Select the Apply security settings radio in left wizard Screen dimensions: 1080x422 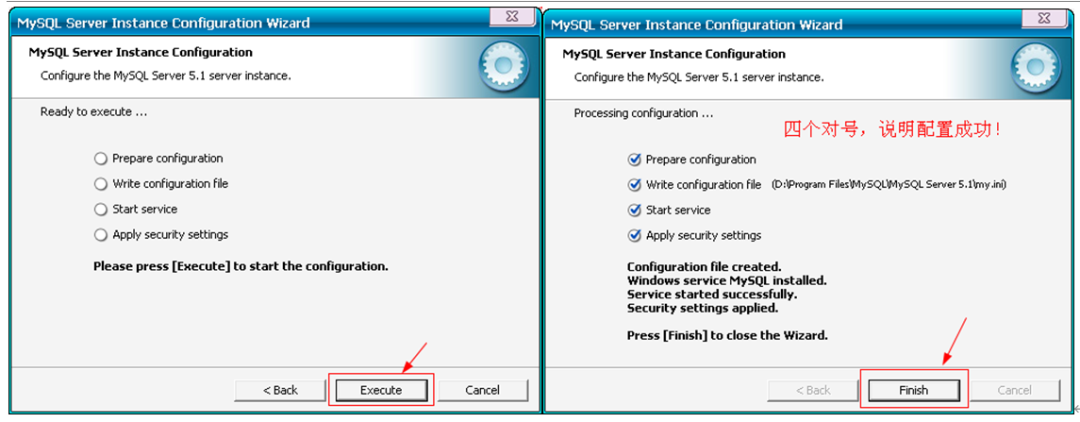101,235
